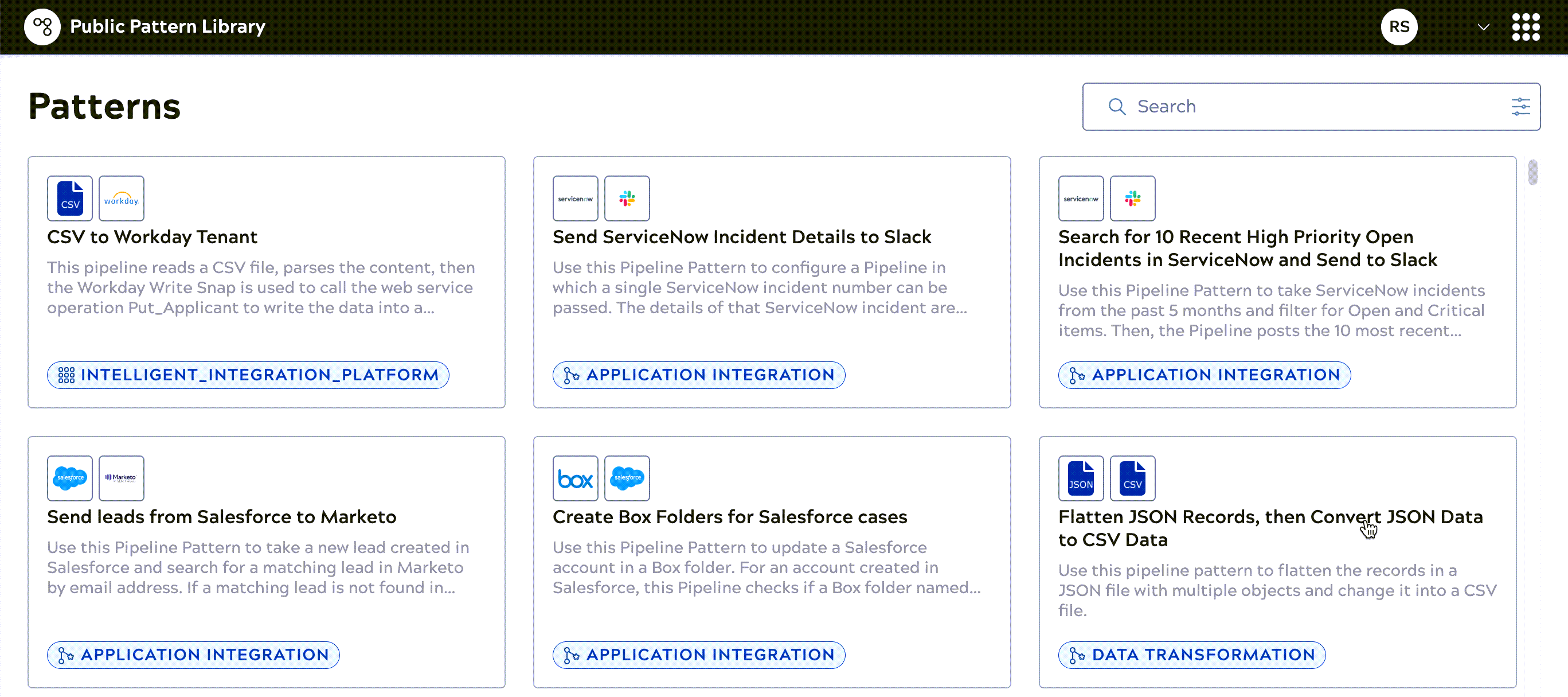The width and height of the screenshot is (1568, 697).
Task: Click the search magnifying glass icon
Action: (x=1116, y=107)
